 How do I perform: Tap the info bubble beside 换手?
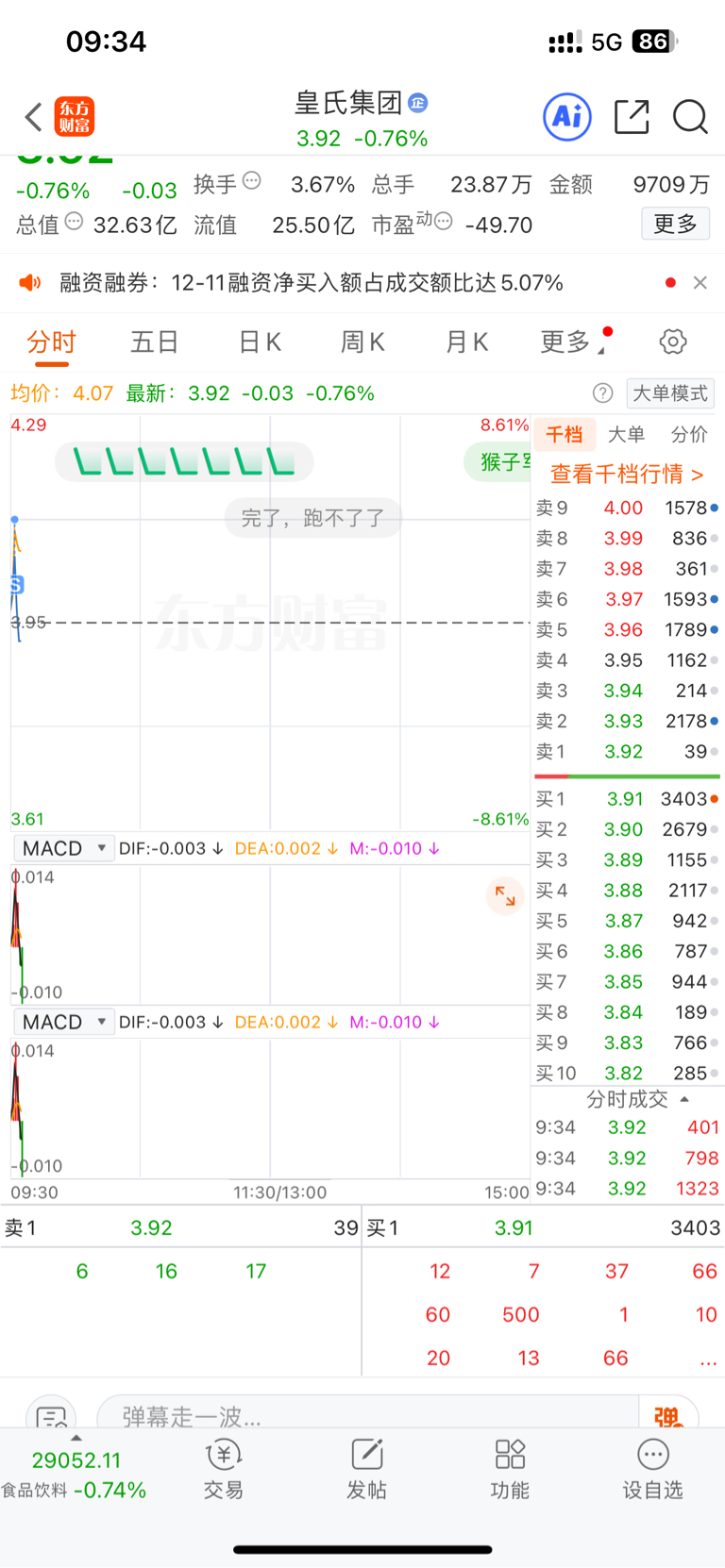click(x=251, y=181)
